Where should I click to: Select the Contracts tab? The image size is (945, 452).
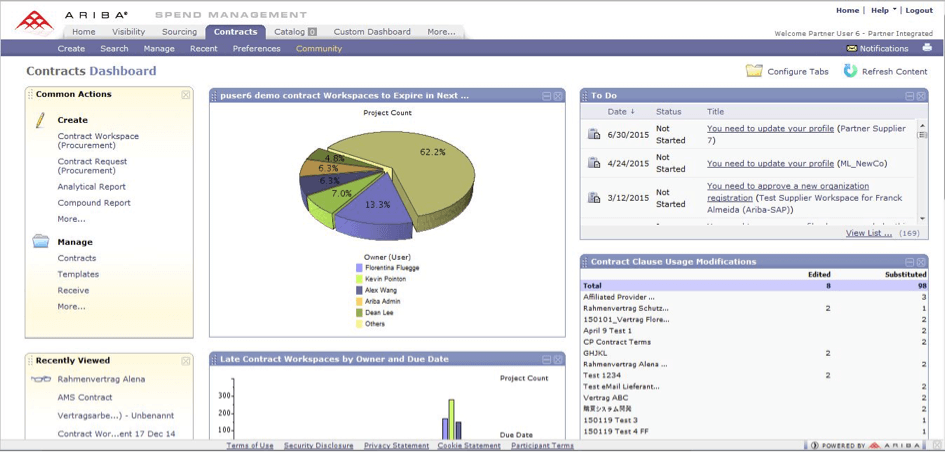[236, 32]
